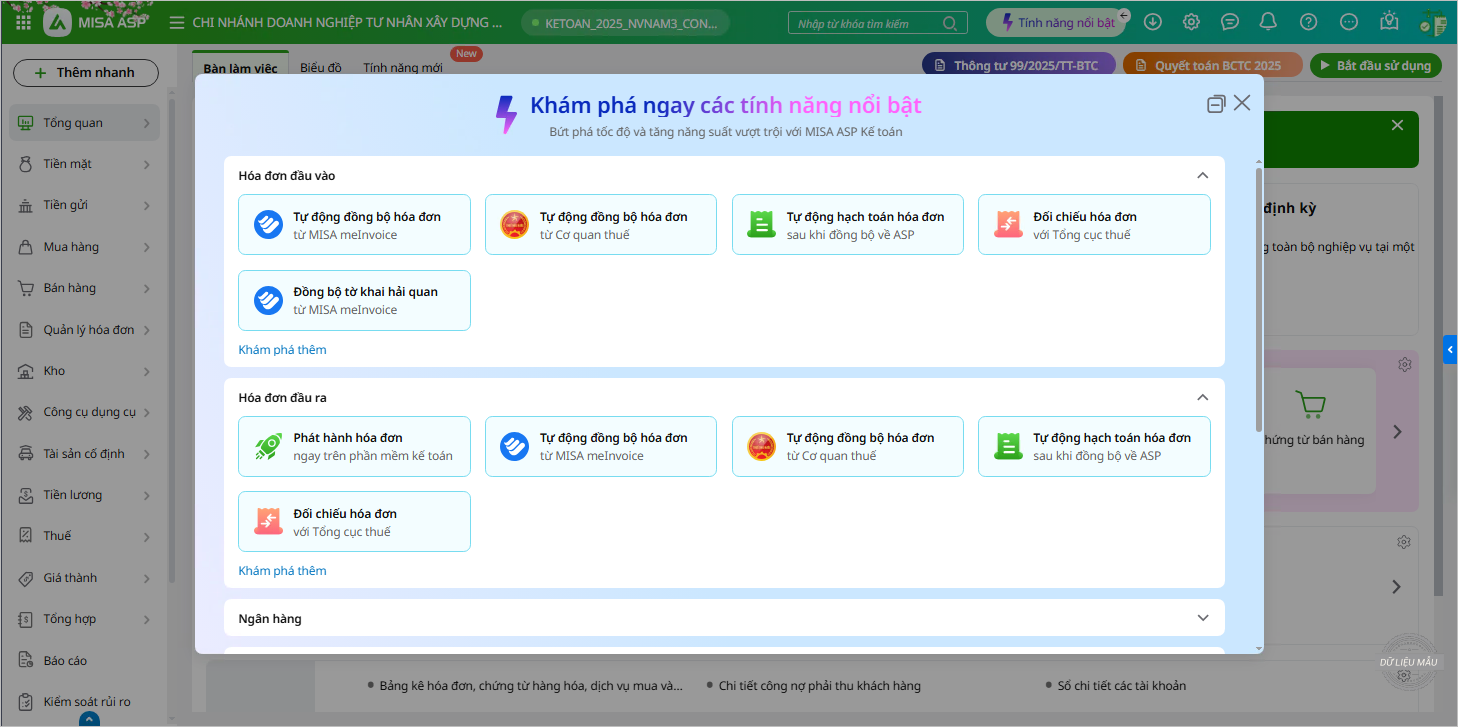Click Khám phá thêm under Hóa đơn đầu vào

(x=282, y=350)
